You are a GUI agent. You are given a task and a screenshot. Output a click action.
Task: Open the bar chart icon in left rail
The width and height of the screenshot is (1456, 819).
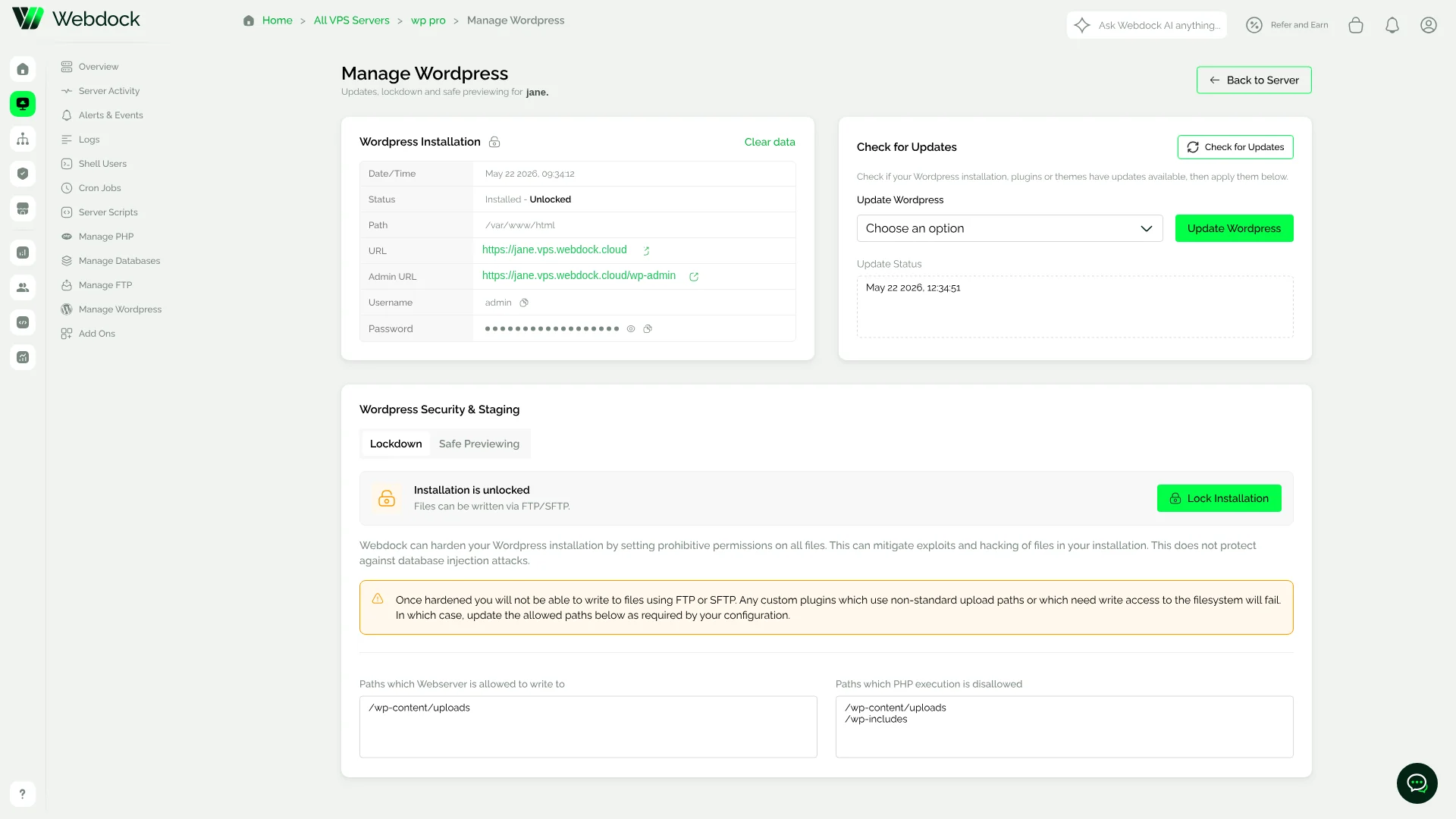[x=23, y=253]
